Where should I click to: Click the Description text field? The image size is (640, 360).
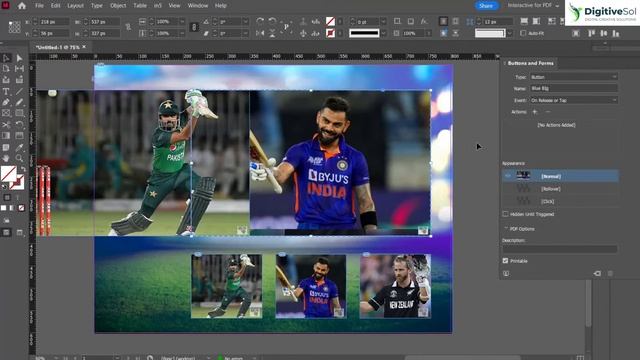pyautogui.click(x=560, y=249)
